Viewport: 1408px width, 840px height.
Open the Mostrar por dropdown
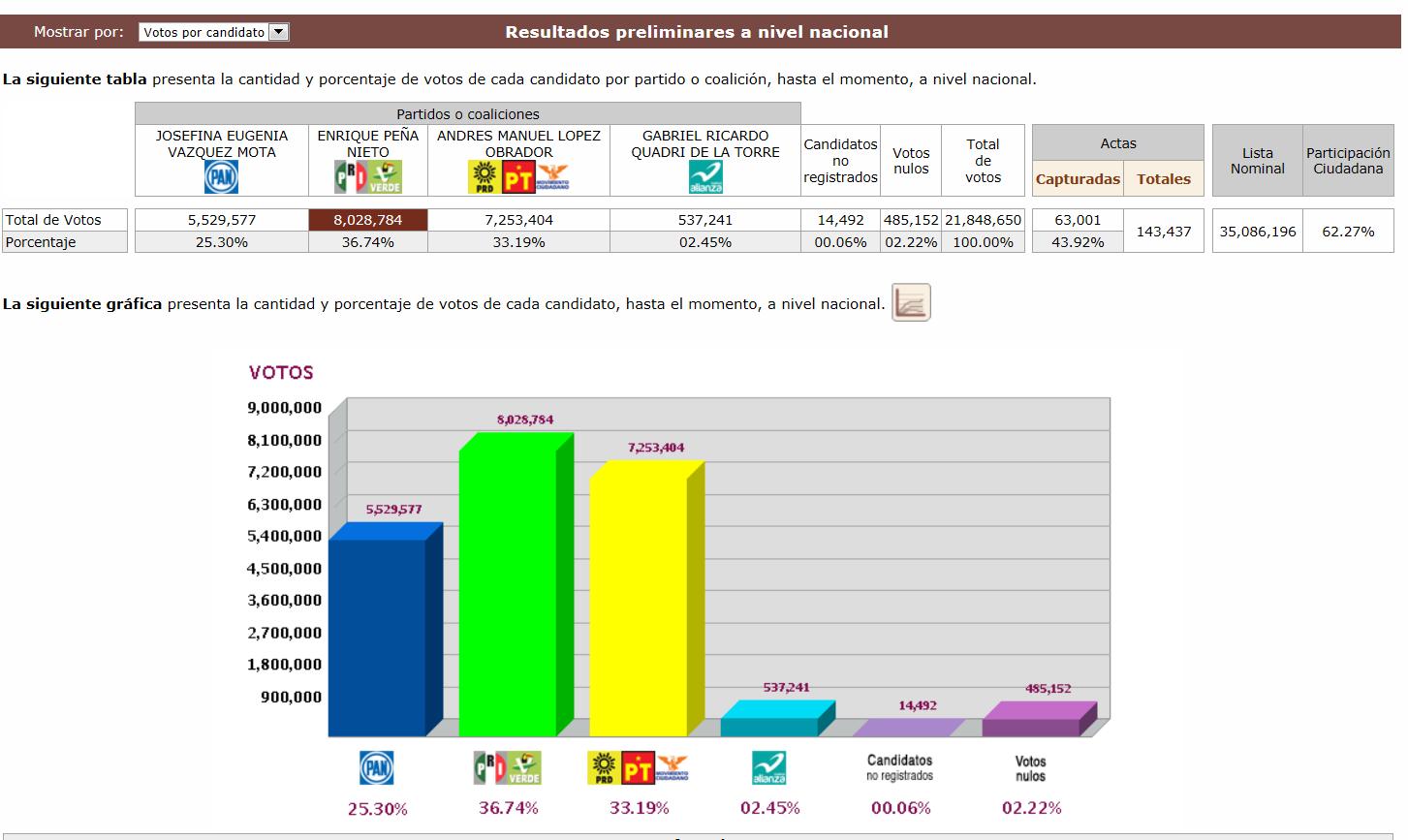pyautogui.click(x=213, y=32)
